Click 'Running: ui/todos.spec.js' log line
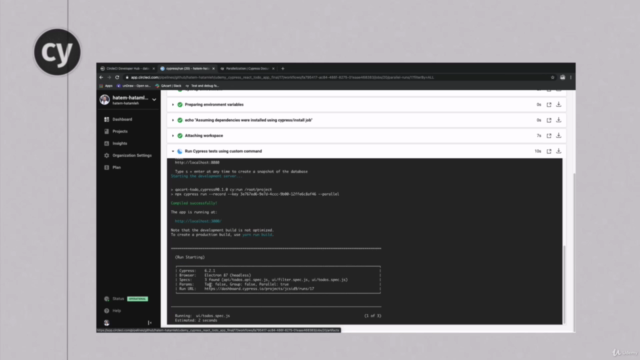 (202, 316)
